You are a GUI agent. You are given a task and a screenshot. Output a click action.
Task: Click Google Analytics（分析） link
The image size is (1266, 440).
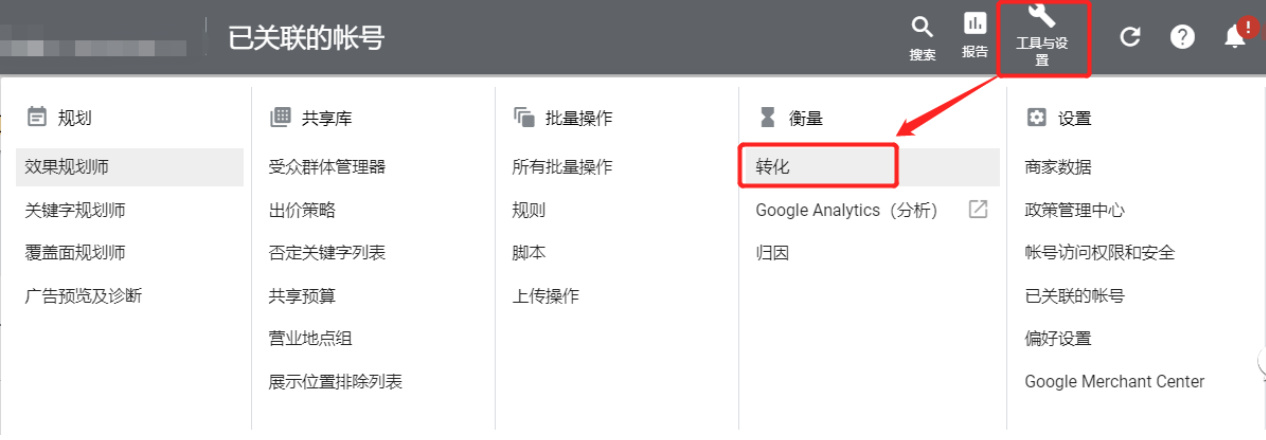click(848, 210)
